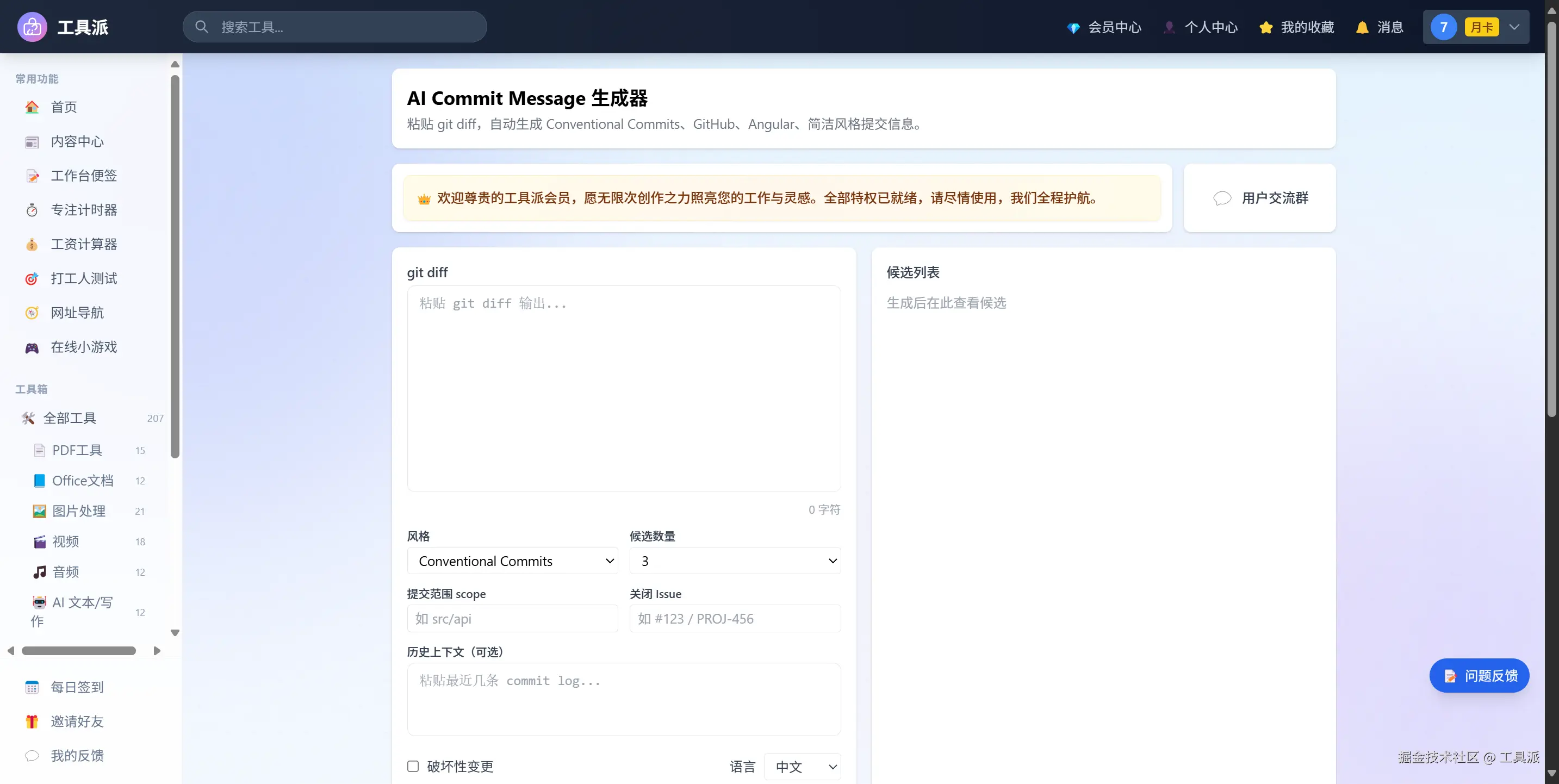Click the 我的反馈 speech bubble icon
Image resolution: width=1559 pixels, height=784 pixels.
pos(32,756)
